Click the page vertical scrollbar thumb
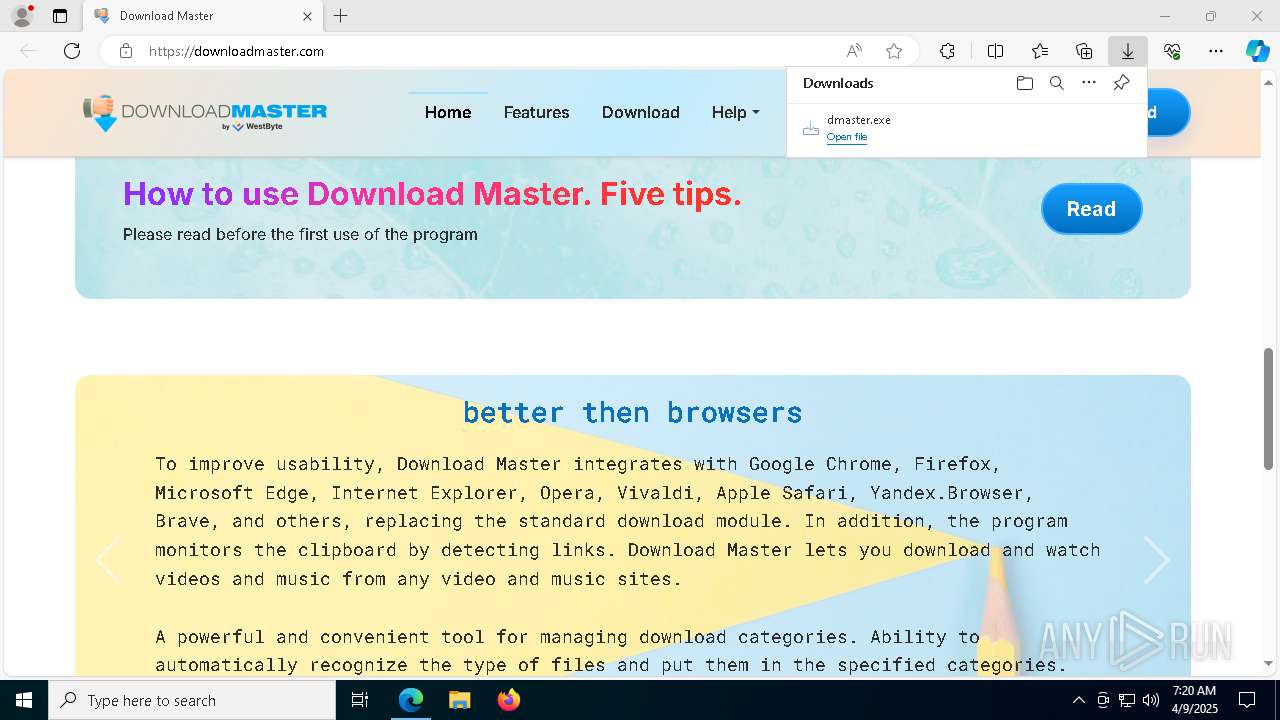The height and width of the screenshot is (720, 1280). pos(1269,408)
